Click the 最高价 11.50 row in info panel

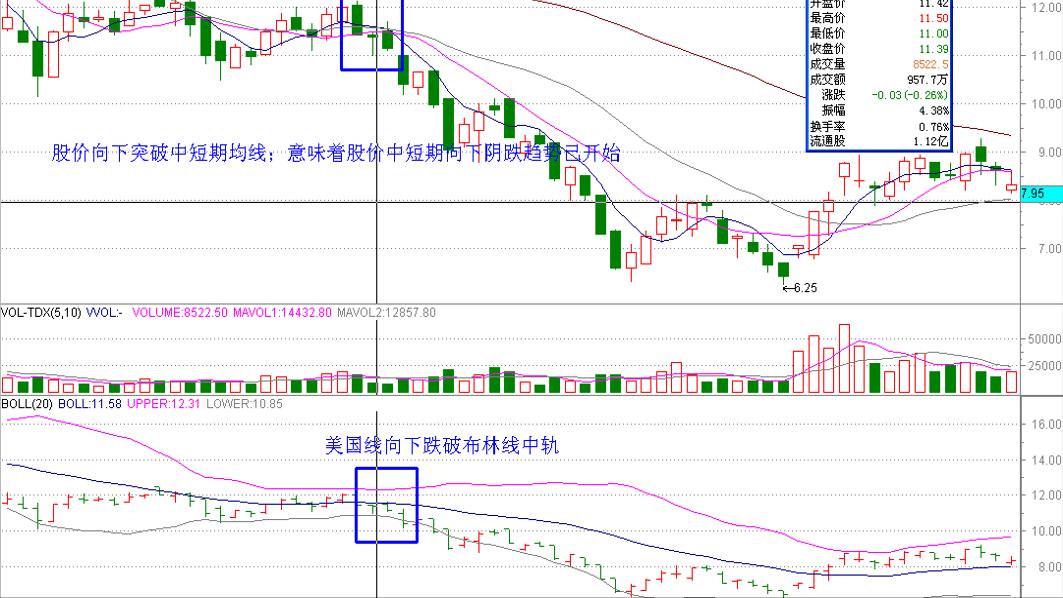pyautogui.click(x=879, y=18)
